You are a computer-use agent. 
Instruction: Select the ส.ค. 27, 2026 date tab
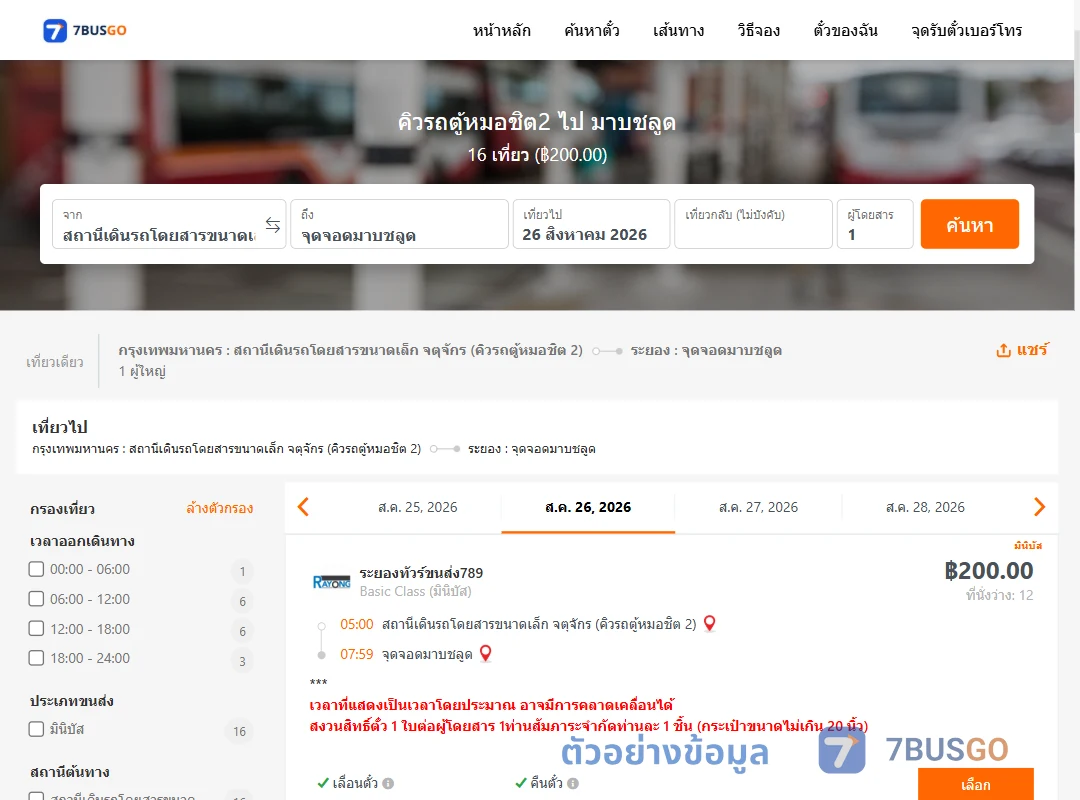(758, 507)
